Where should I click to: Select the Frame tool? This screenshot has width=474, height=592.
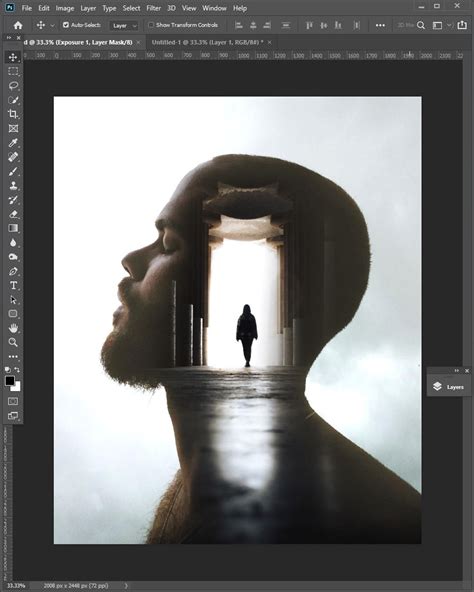click(x=13, y=128)
